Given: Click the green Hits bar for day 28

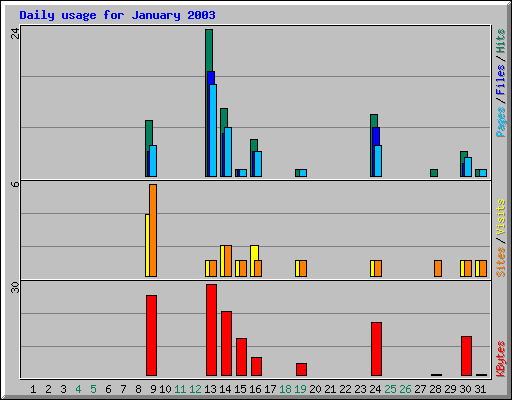Looking at the screenshot, I should click(434, 173).
